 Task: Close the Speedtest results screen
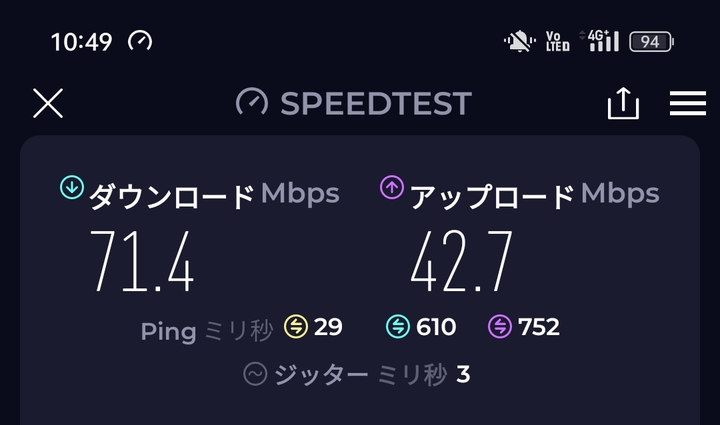tap(48, 103)
